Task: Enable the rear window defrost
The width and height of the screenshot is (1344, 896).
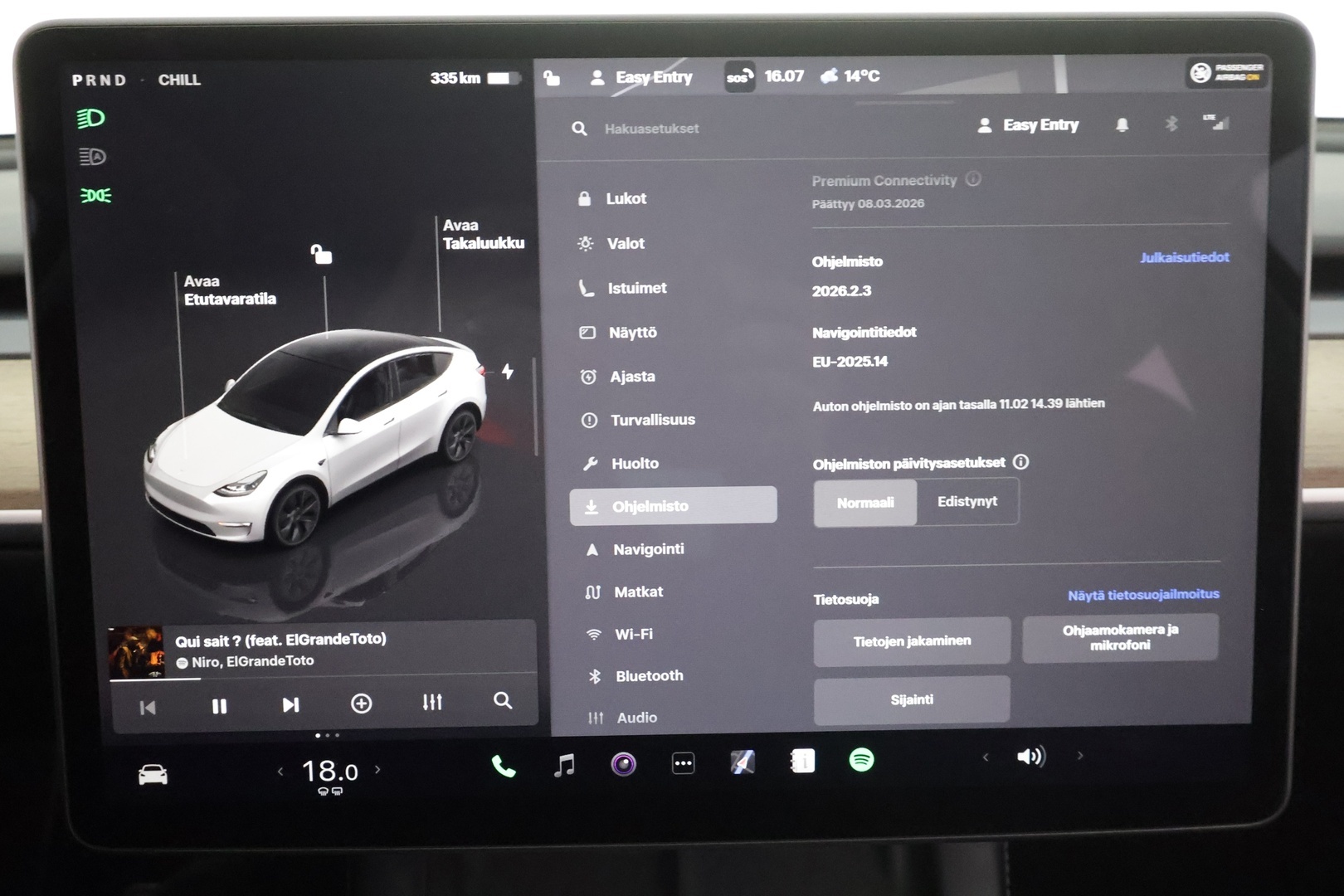Action: 338,791
